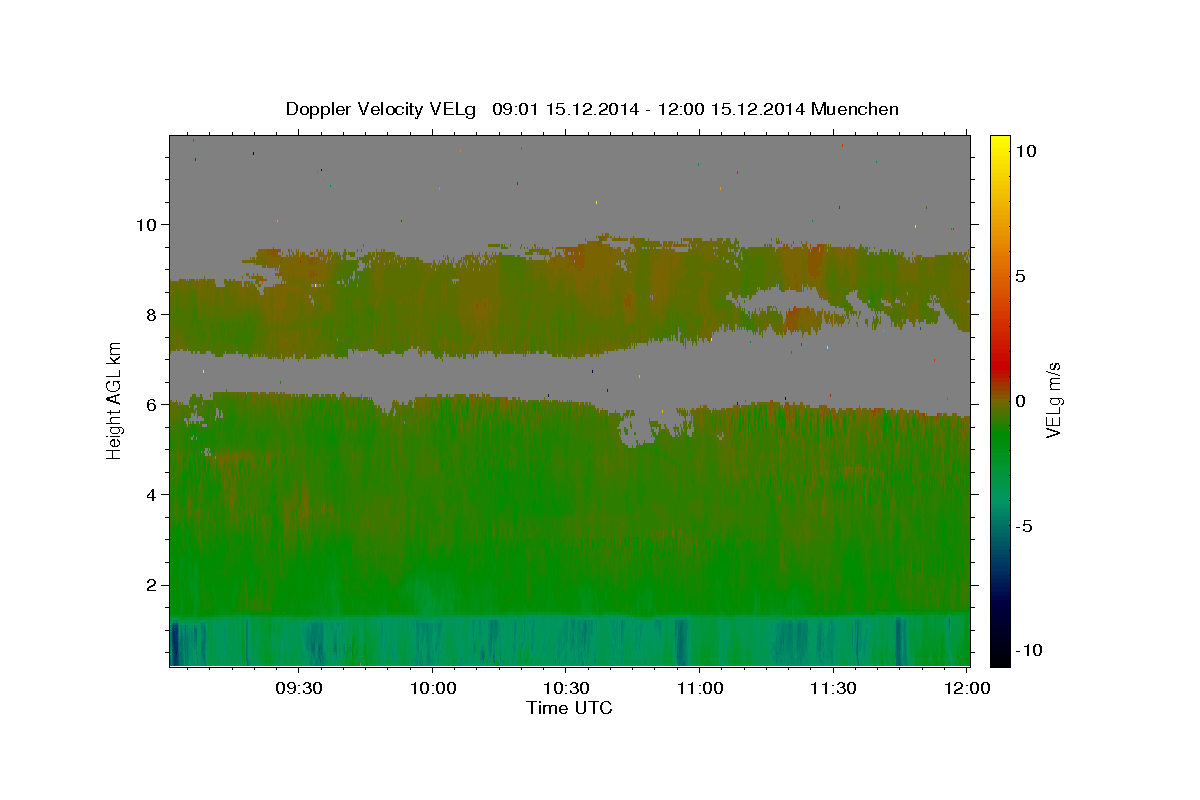Screen dimensions: 1200x800
Task: Click the 'Height AGL km' axis label
Action: click(114, 400)
